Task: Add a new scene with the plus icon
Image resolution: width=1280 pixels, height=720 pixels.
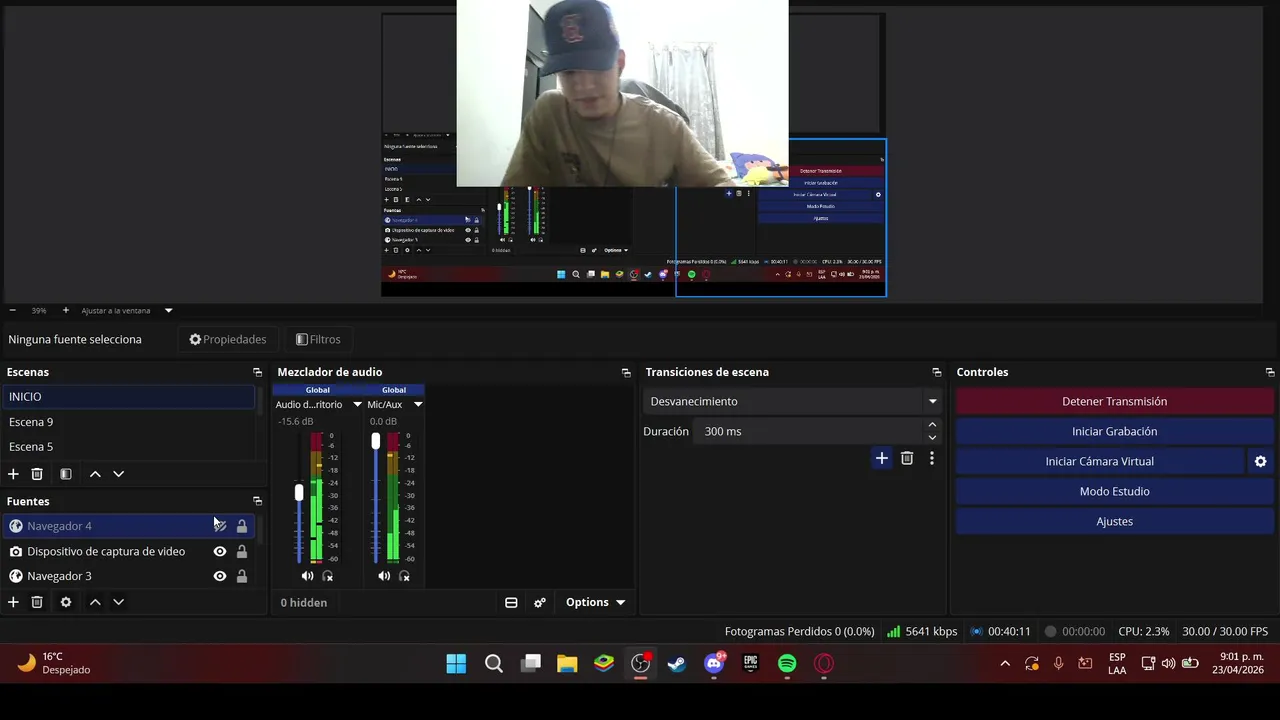Action: click(13, 474)
